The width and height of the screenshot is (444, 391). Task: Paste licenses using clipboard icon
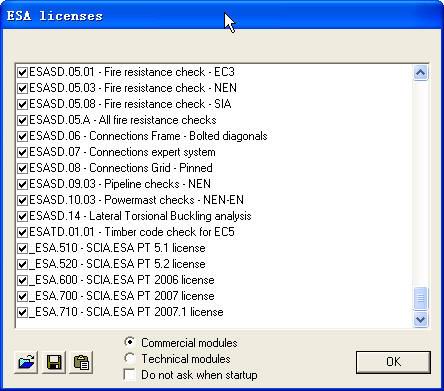(81, 362)
